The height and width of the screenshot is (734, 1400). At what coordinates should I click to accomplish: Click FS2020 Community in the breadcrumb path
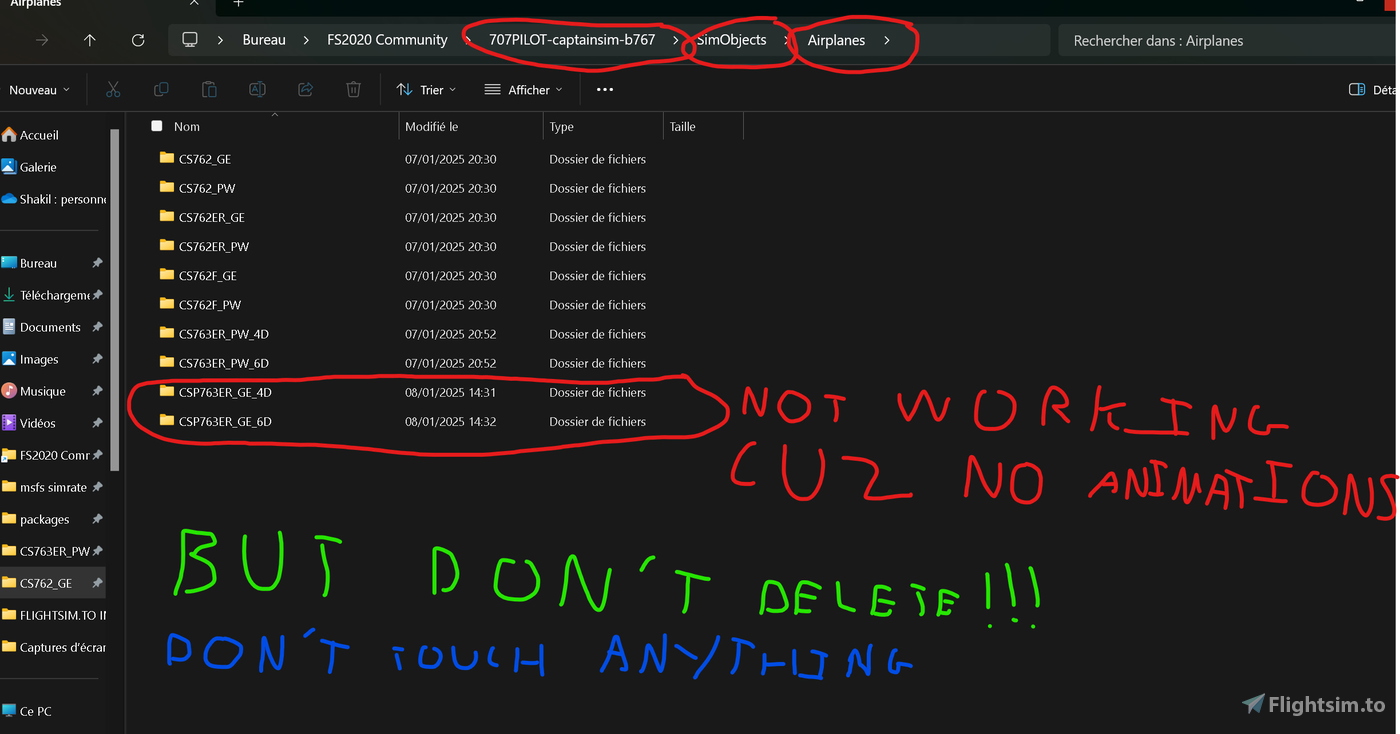(x=387, y=40)
